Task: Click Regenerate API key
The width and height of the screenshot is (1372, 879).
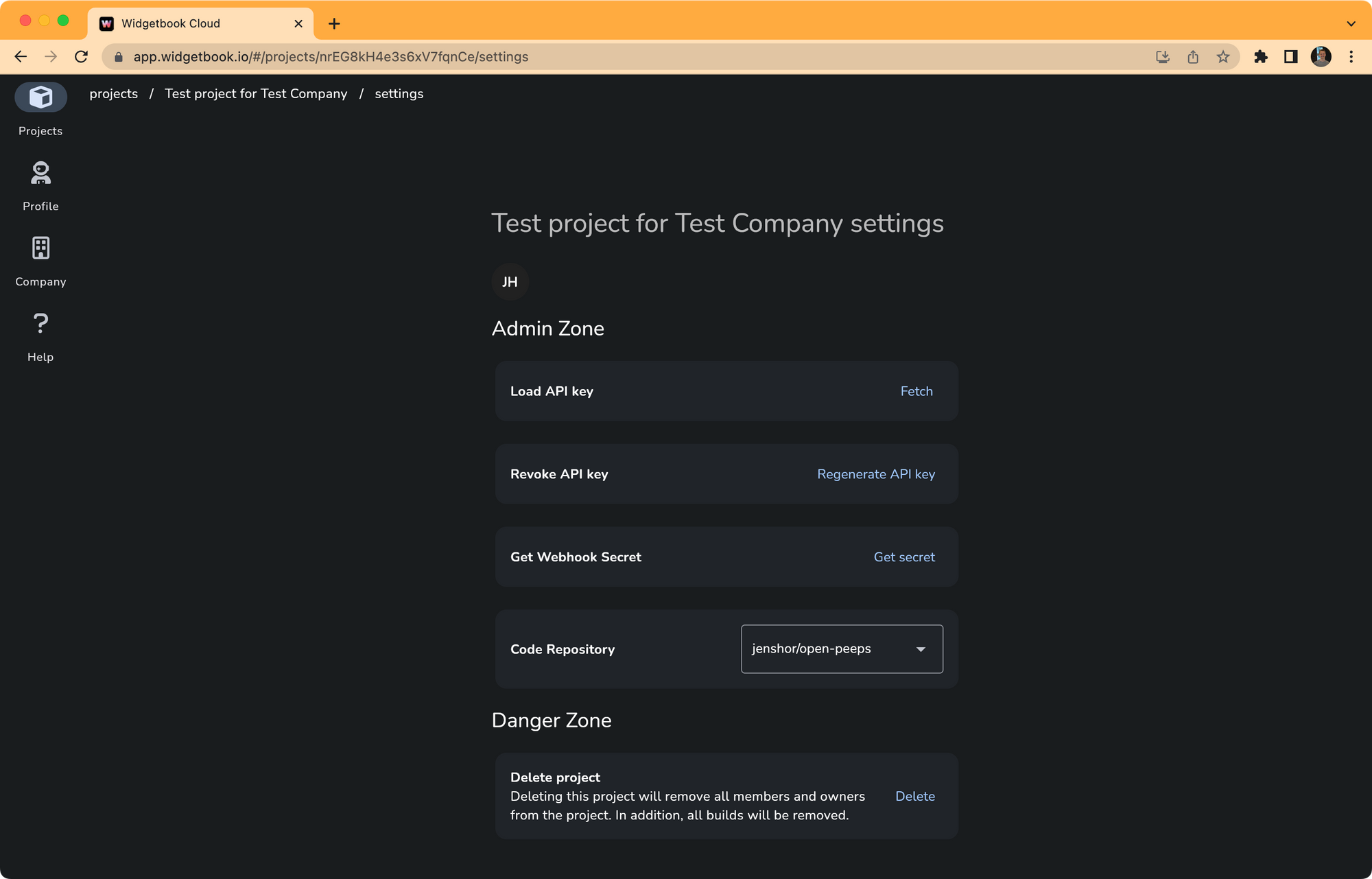Action: click(875, 474)
